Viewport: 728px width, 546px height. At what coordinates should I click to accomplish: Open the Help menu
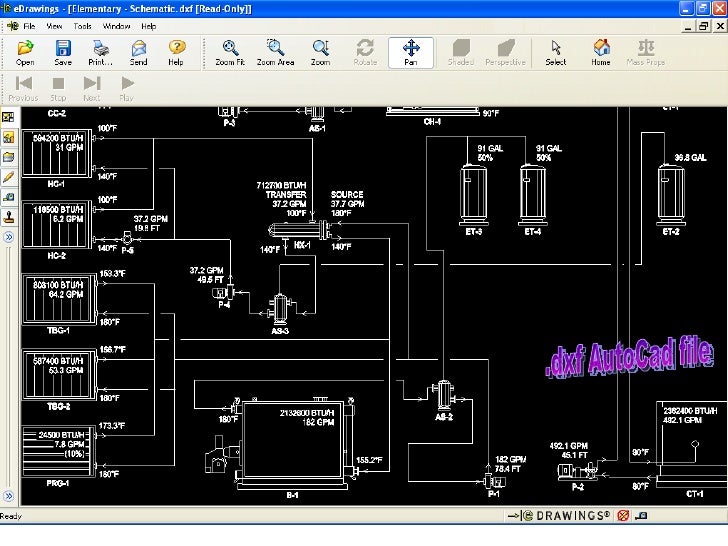tap(149, 26)
